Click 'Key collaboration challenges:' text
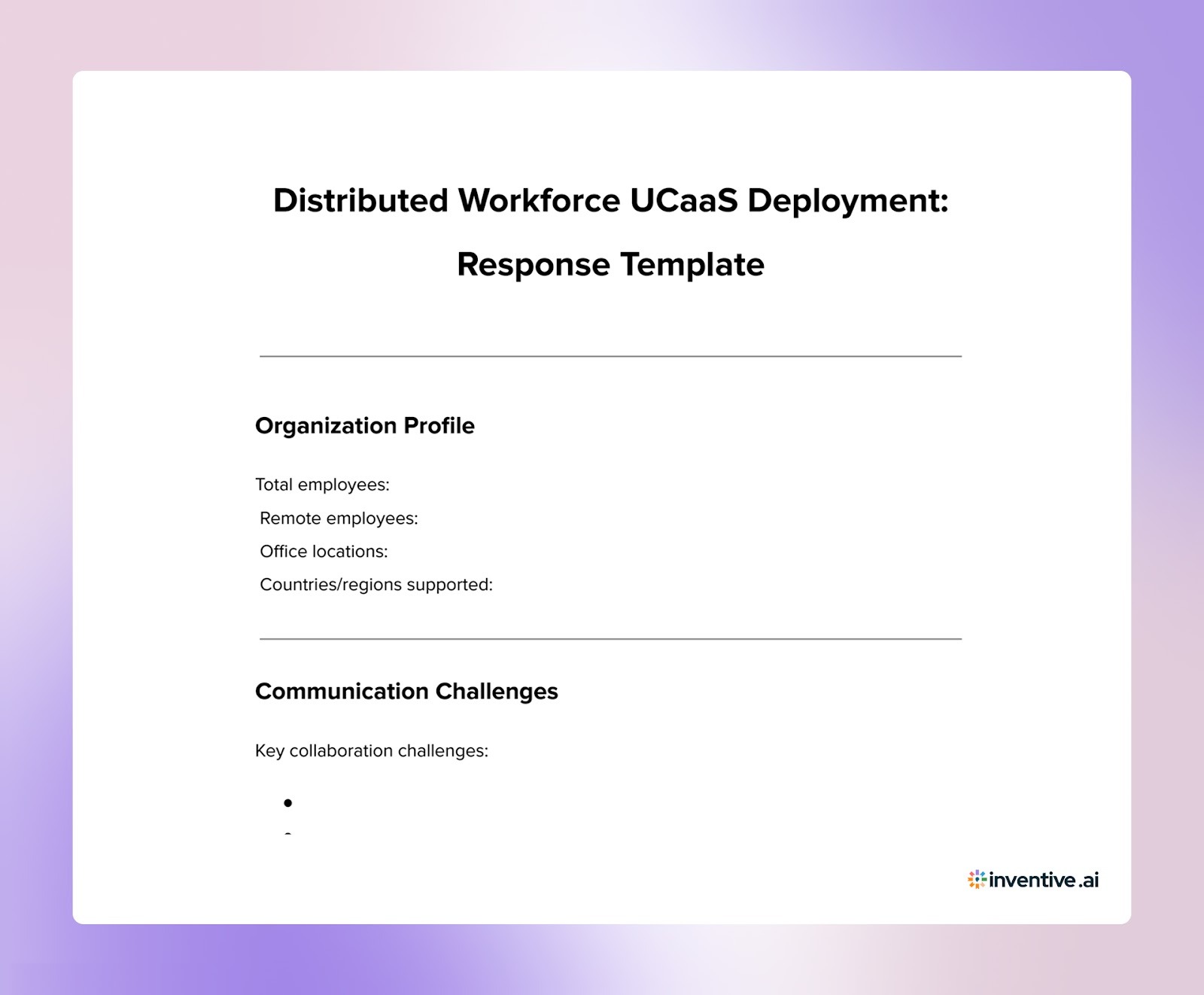This screenshot has width=1204, height=995. point(372,750)
